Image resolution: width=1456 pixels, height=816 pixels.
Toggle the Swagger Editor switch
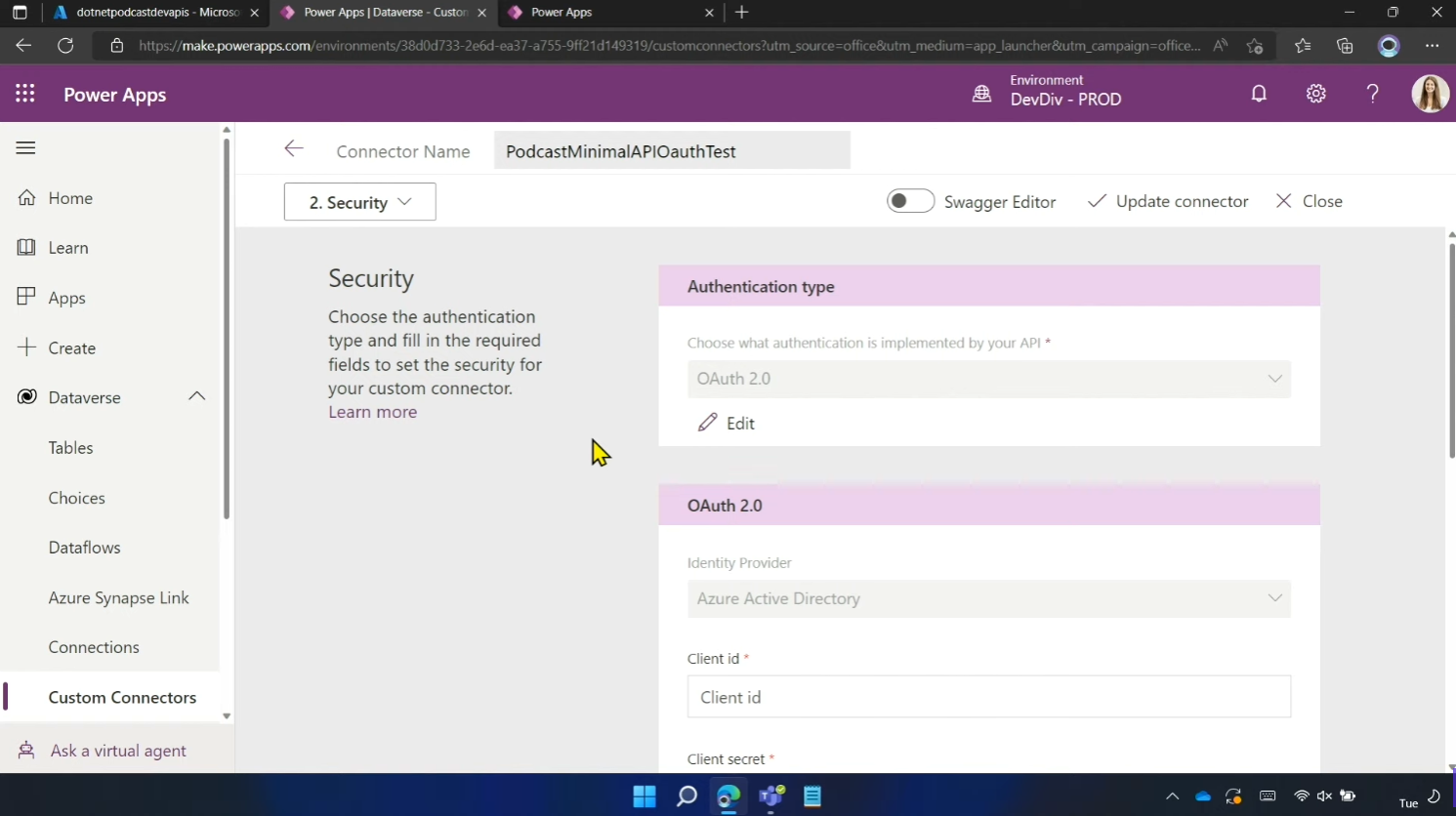point(910,201)
